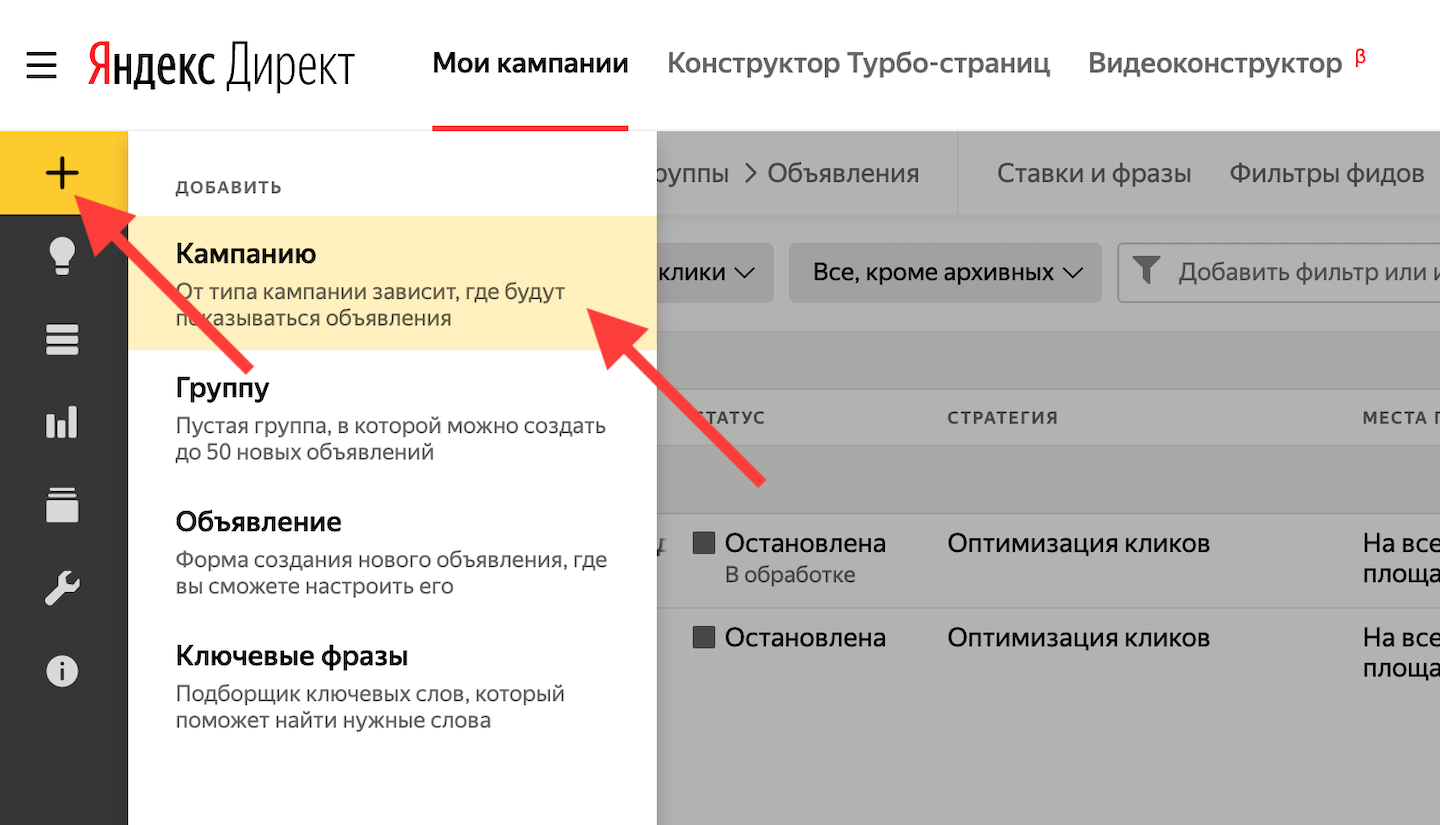Open the info circle icon

pos(62,671)
